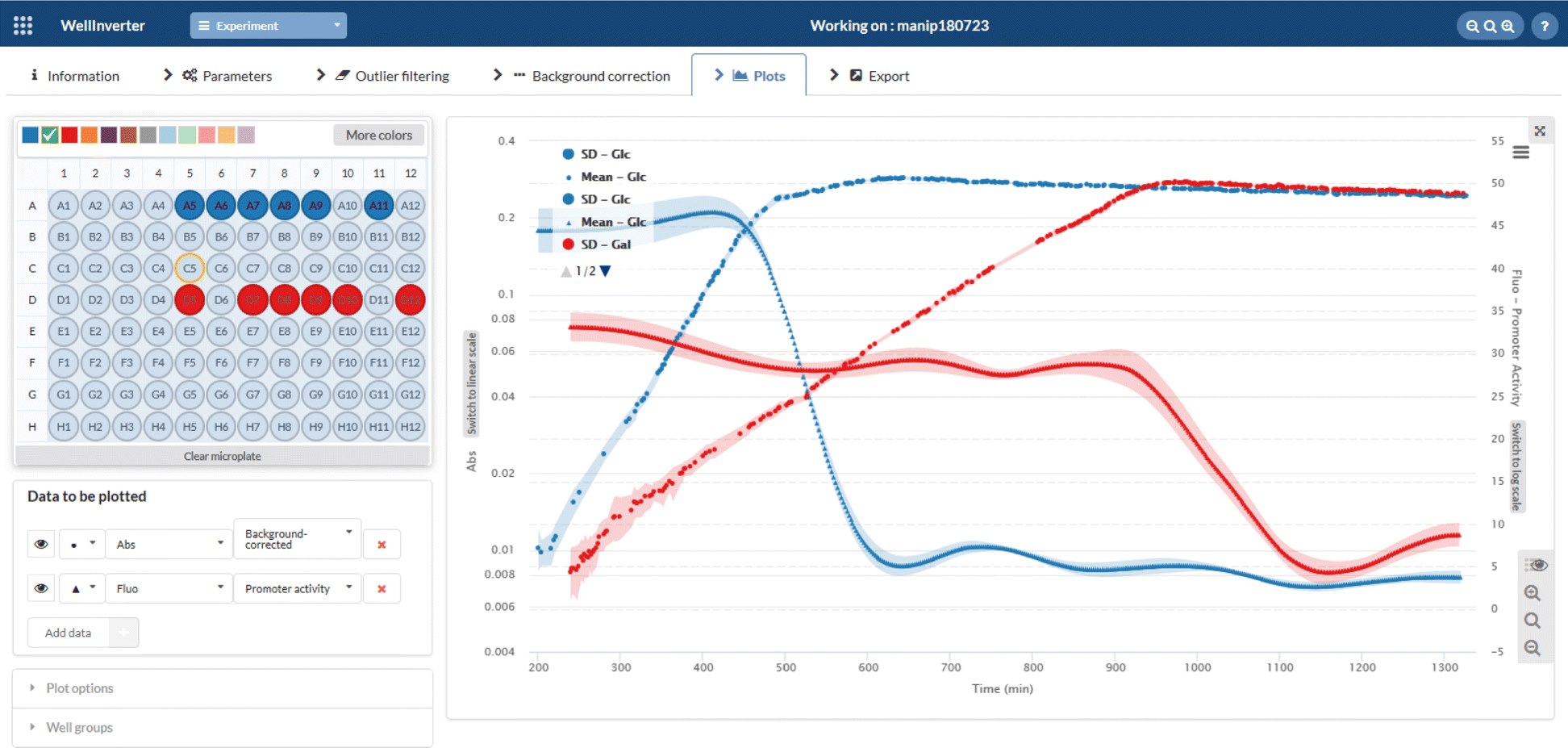Pick the blue color swatch
Screen dimensions: 1568x748
30,135
